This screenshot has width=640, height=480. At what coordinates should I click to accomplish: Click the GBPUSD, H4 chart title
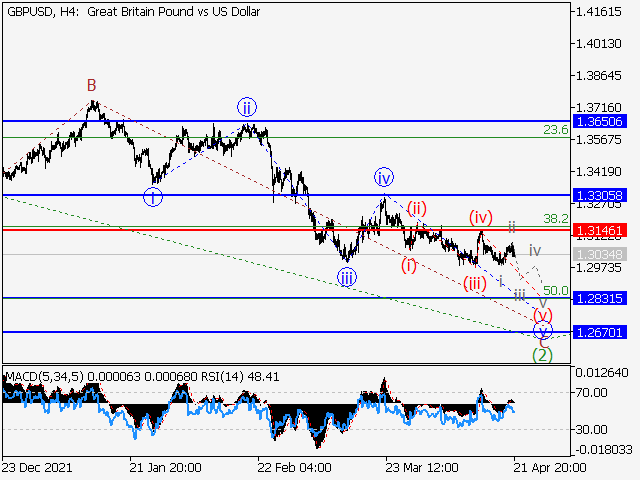tap(133, 11)
